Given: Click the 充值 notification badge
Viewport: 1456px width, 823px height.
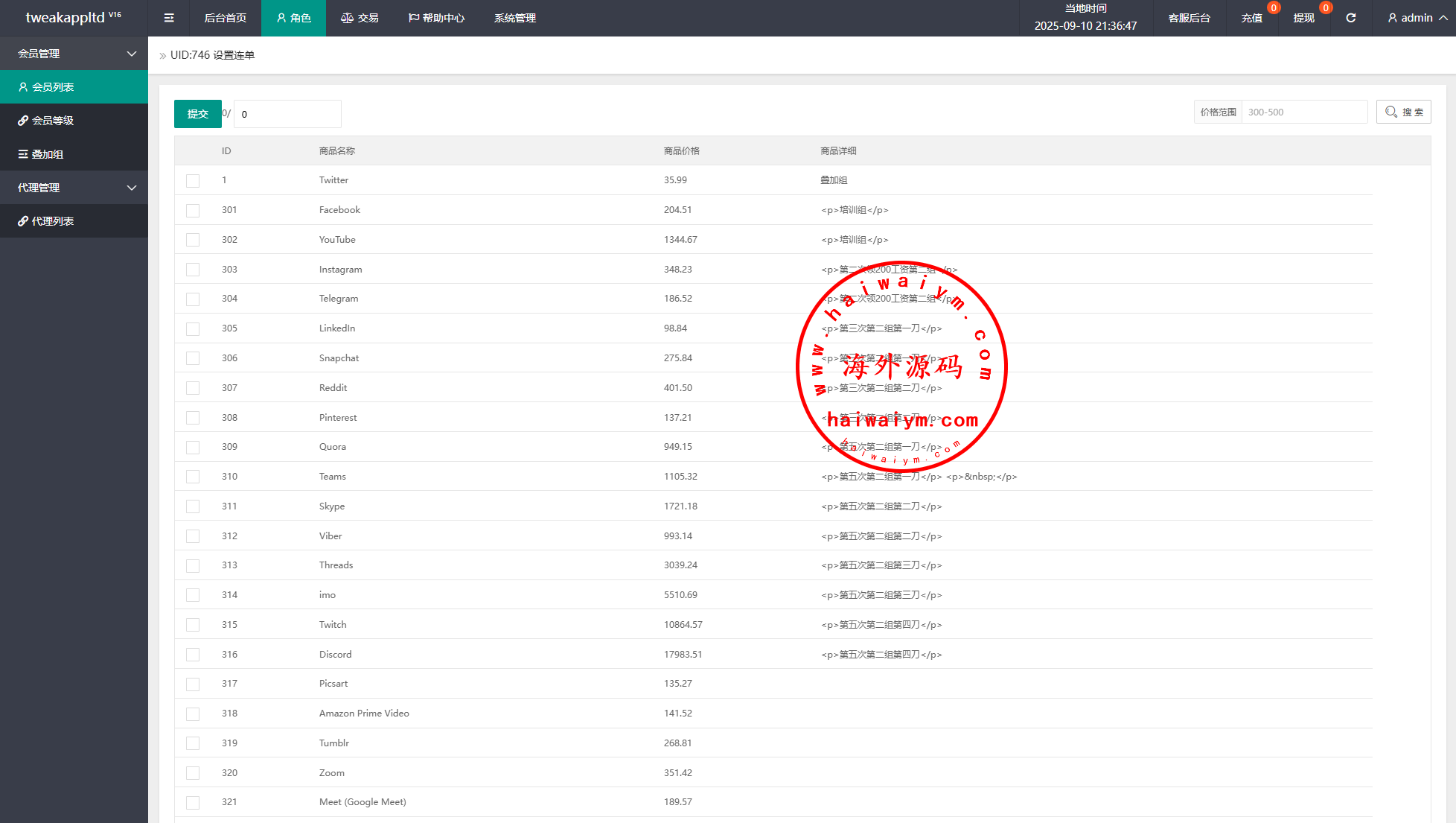Looking at the screenshot, I should click(1274, 8).
